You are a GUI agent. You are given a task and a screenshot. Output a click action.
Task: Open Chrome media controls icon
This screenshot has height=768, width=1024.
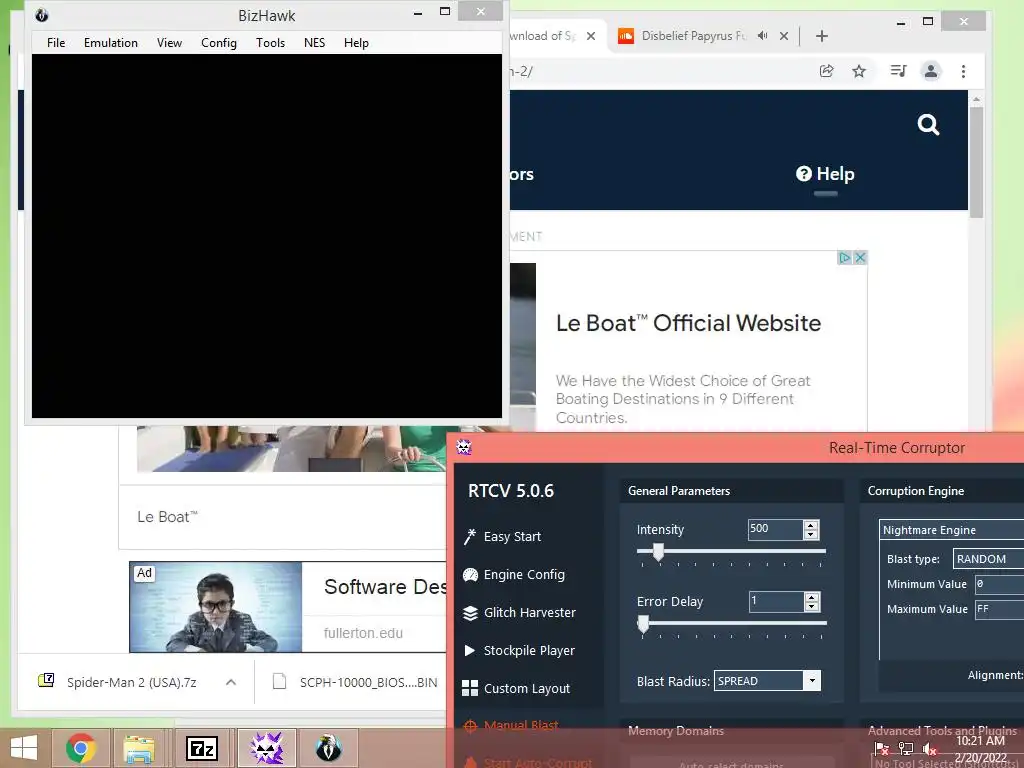pos(898,71)
